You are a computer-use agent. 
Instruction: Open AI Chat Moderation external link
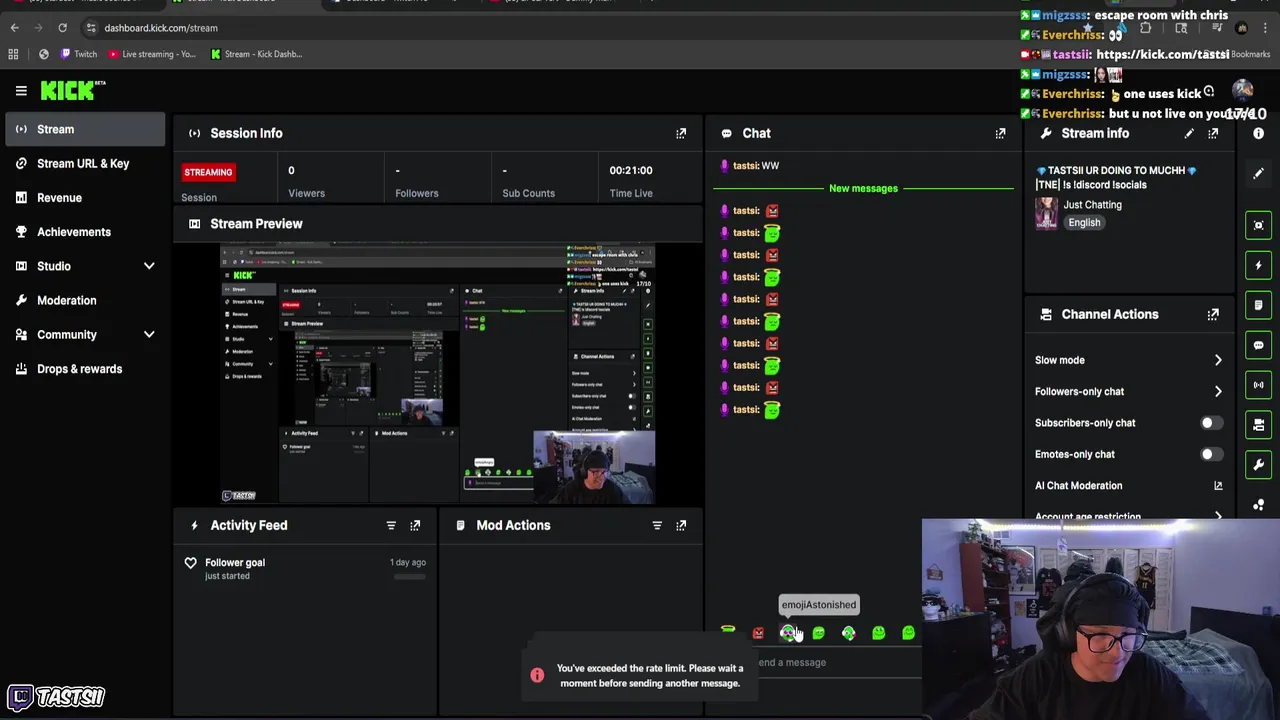[x=1218, y=486]
